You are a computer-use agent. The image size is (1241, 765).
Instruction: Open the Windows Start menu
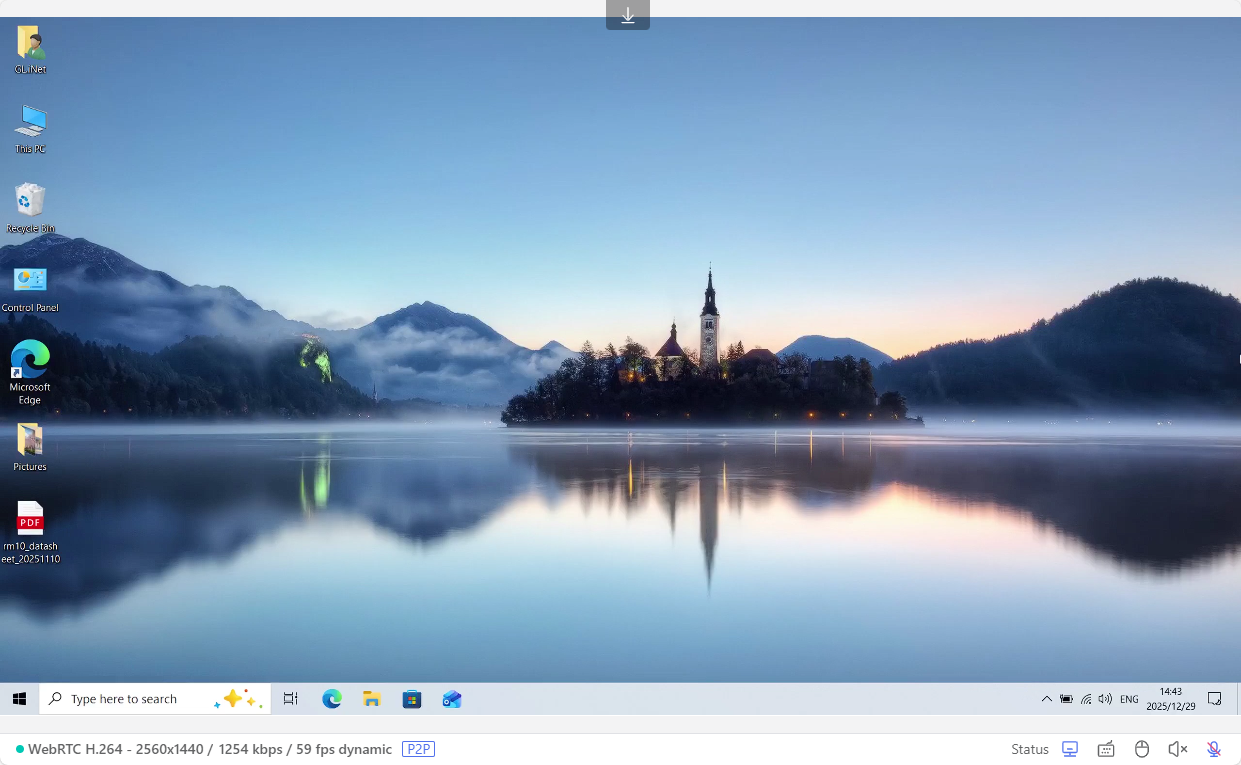click(19, 699)
